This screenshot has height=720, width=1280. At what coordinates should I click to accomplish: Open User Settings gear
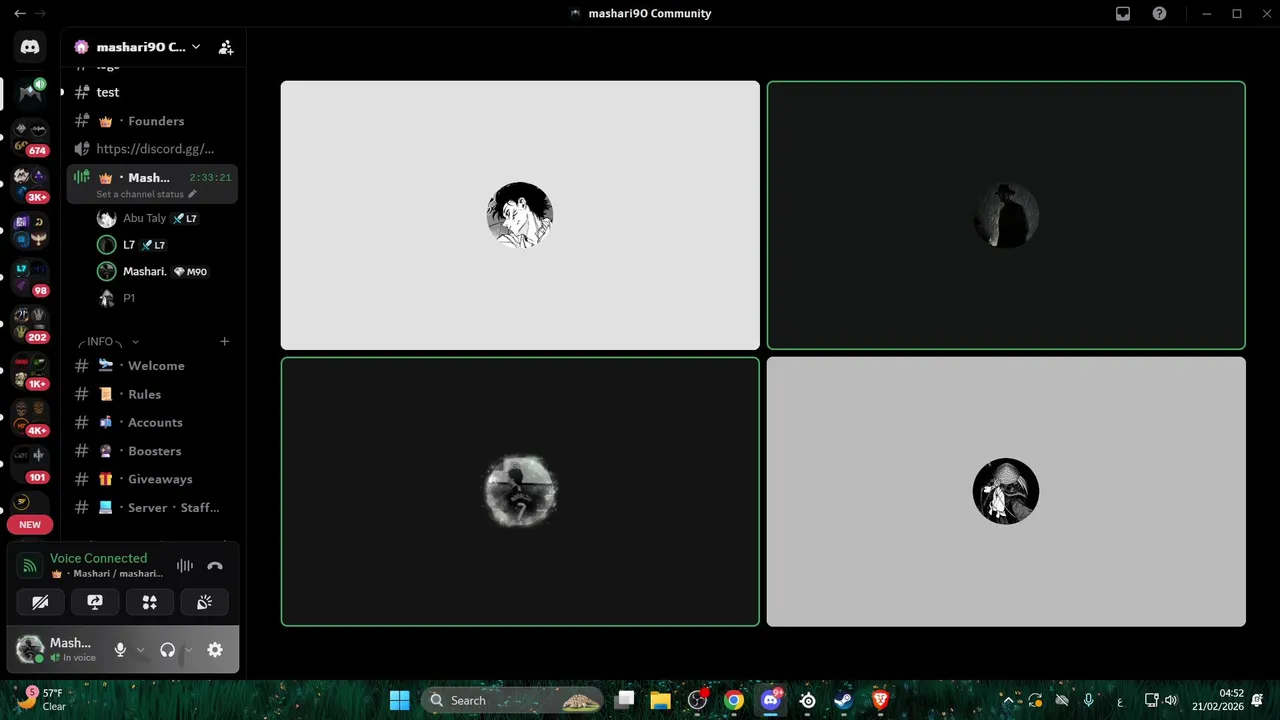coord(215,650)
